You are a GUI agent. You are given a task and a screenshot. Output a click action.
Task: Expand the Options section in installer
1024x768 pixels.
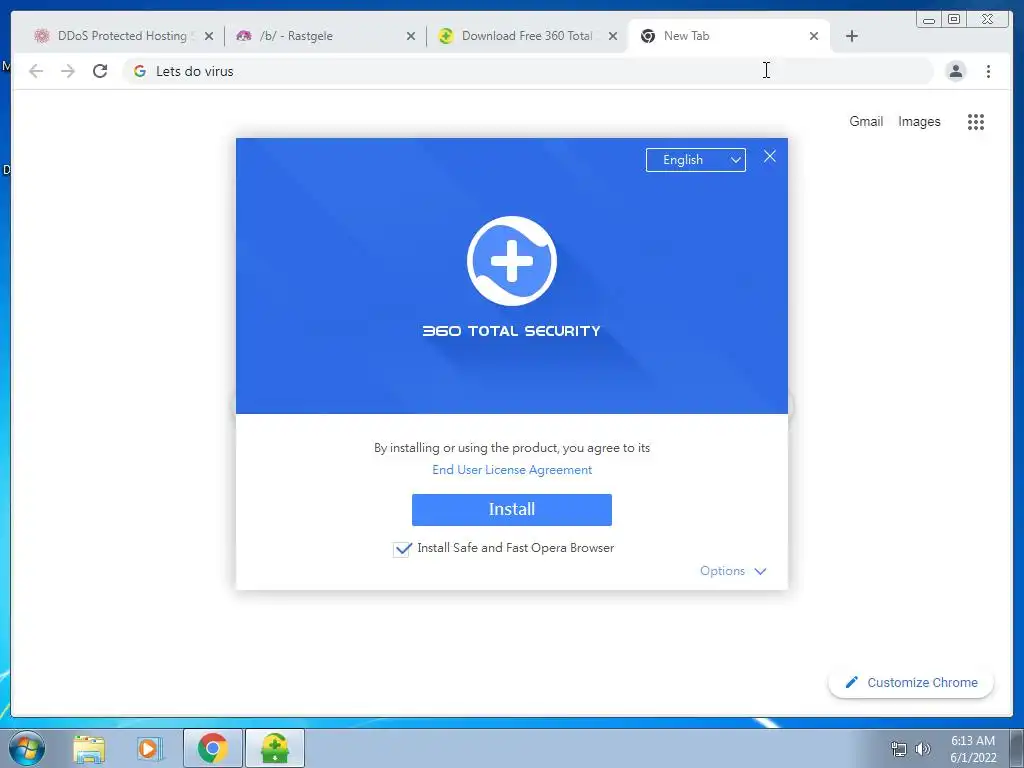click(733, 571)
